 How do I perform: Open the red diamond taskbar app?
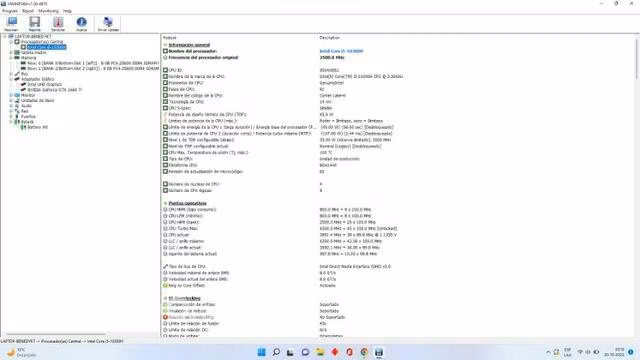pos(335,352)
